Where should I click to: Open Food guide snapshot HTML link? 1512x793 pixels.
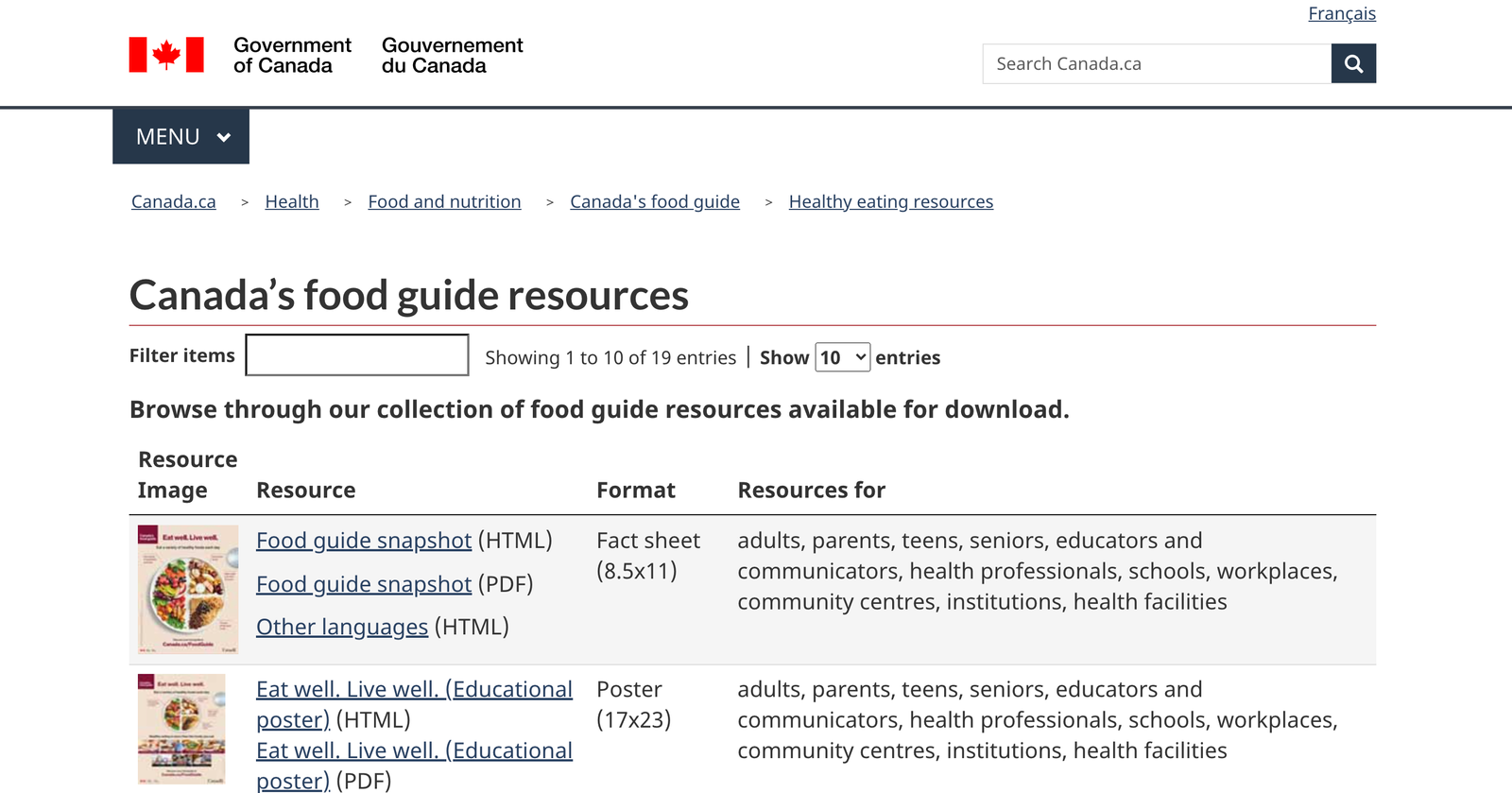[364, 541]
